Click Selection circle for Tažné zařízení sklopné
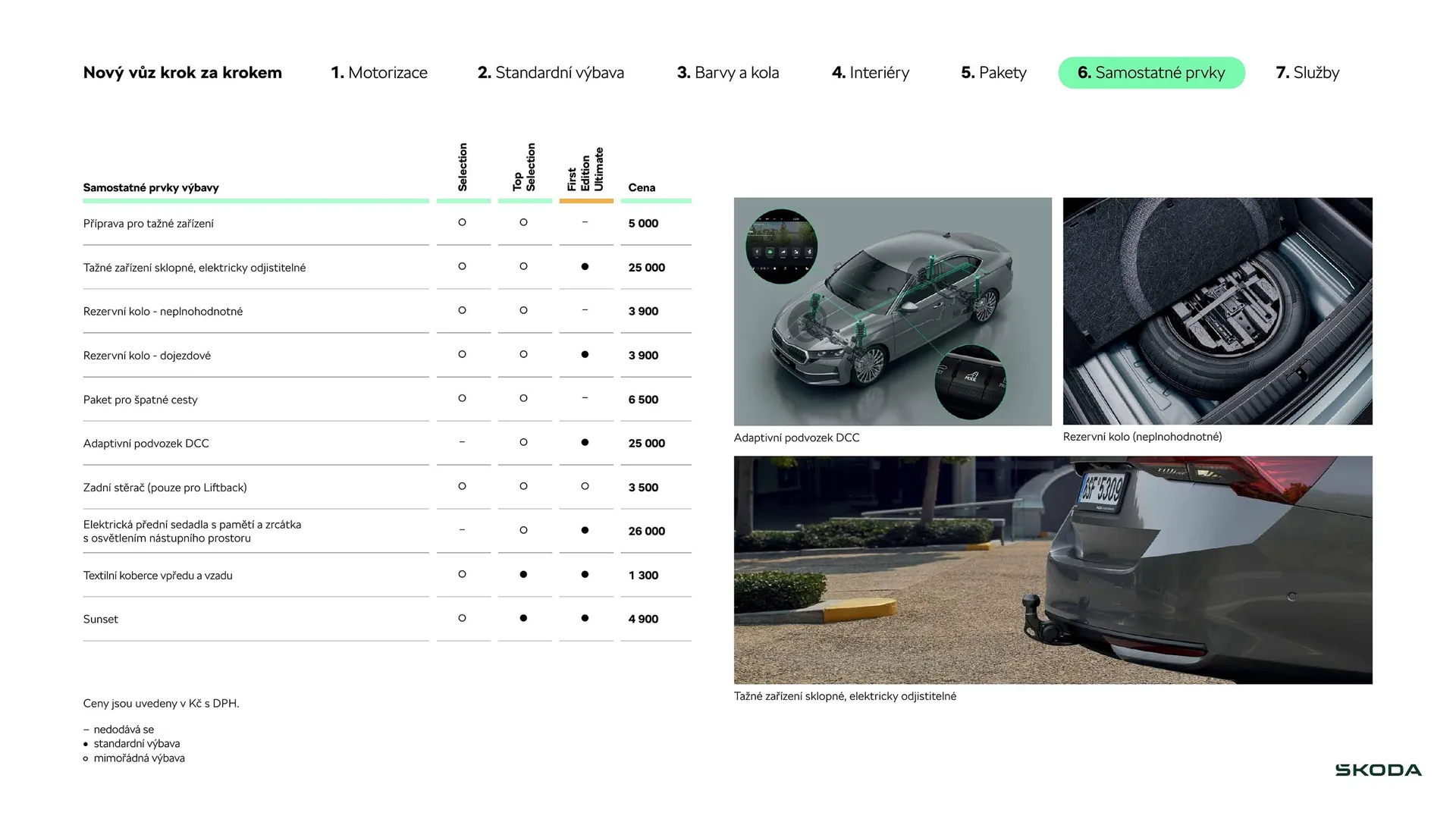 463,266
